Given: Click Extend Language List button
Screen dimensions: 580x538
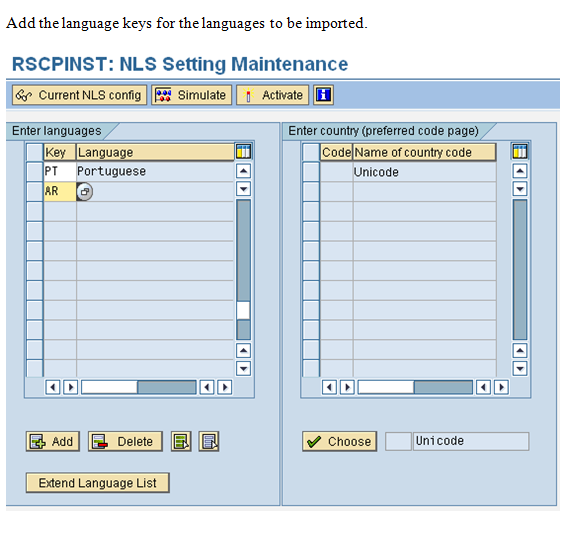Looking at the screenshot, I should click(98, 482).
